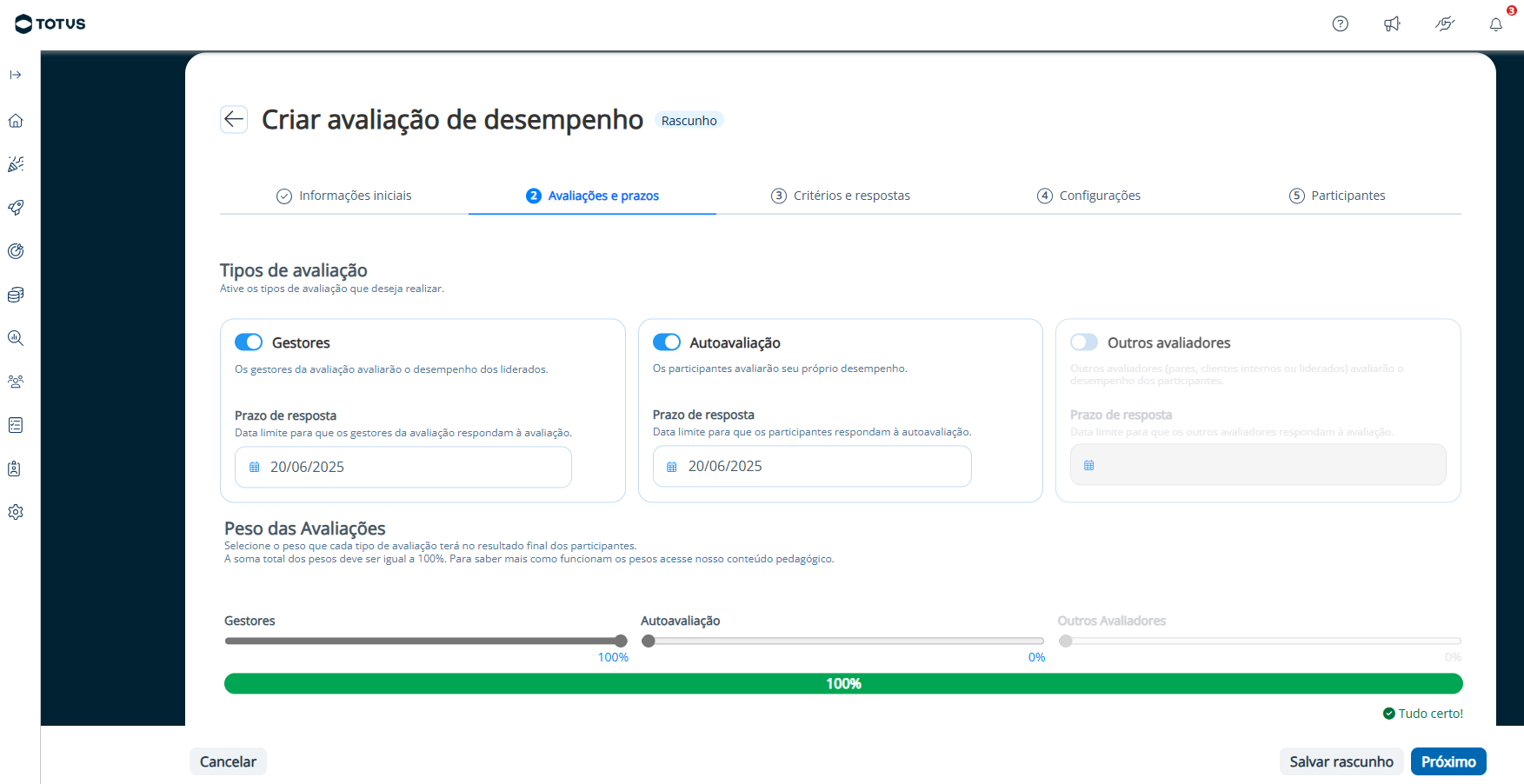
Task: Click the back arrow beside the page title
Action: click(x=234, y=119)
